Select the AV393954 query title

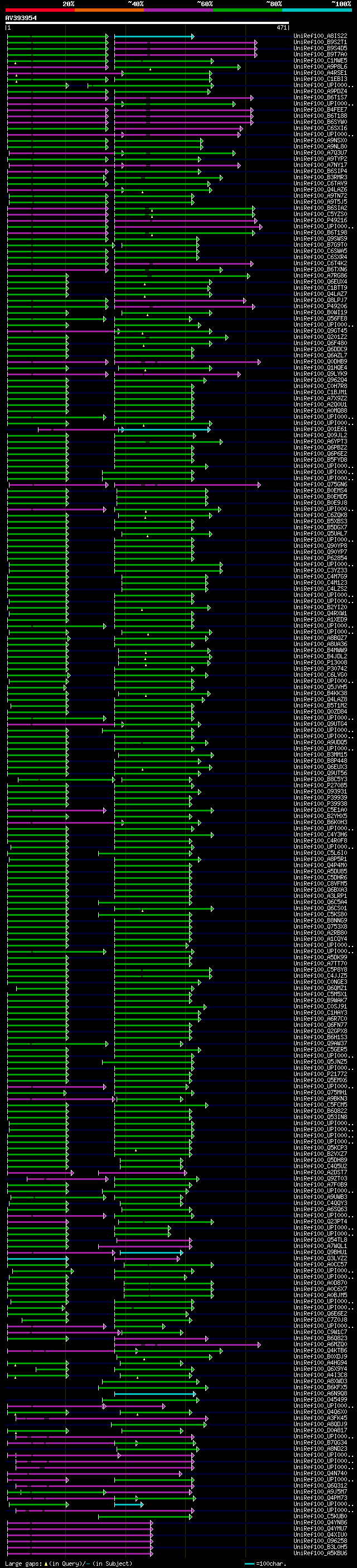[x=21, y=18]
